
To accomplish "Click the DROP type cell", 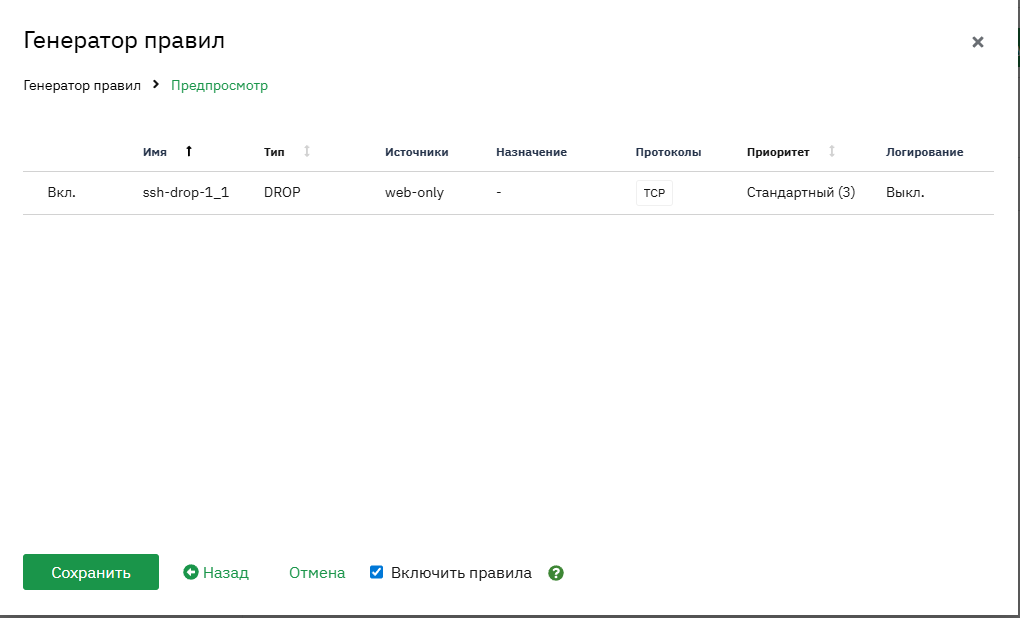I will (282, 193).
